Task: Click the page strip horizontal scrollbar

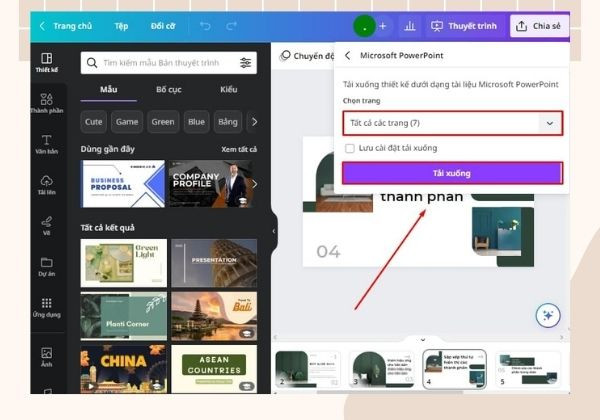Action: (390, 392)
